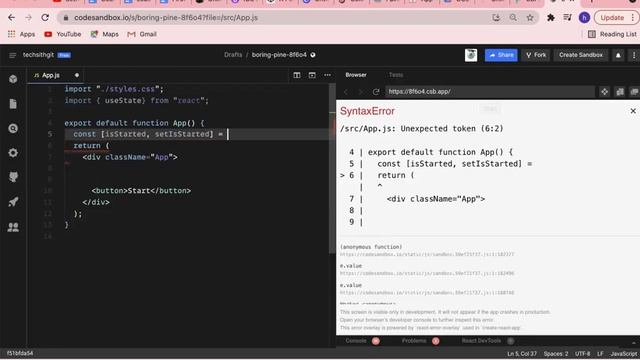The image size is (640, 360).
Task: Open the Gmail bookmark
Action: pos(142,34)
